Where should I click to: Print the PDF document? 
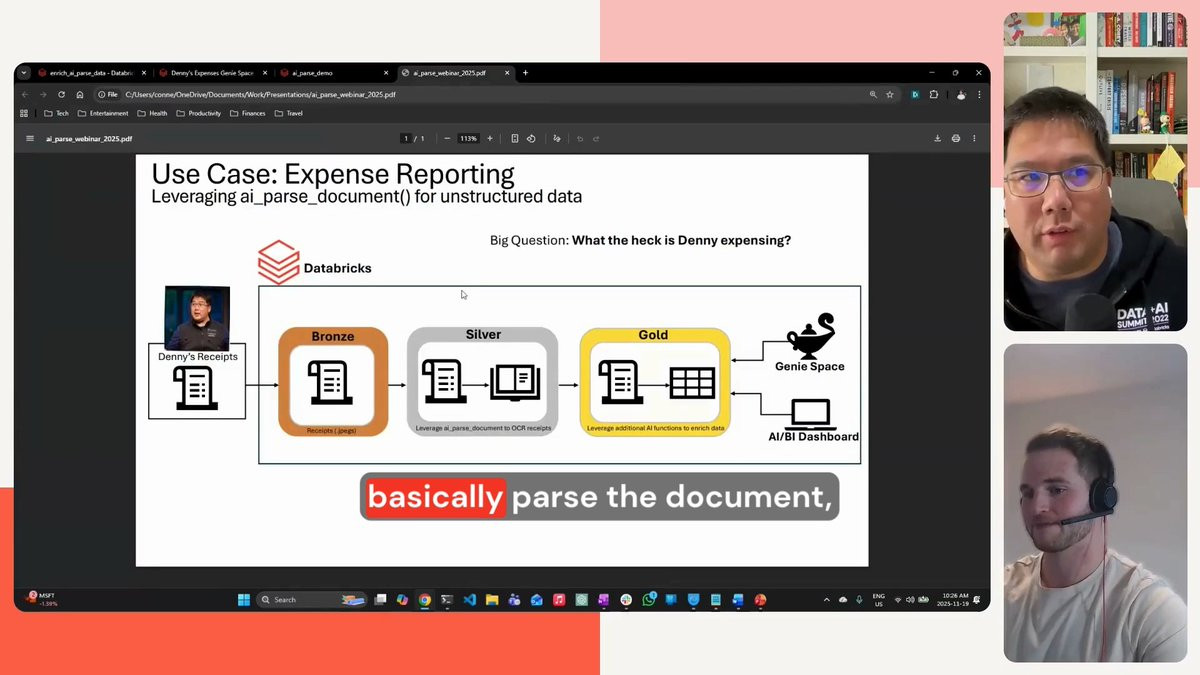click(956, 139)
